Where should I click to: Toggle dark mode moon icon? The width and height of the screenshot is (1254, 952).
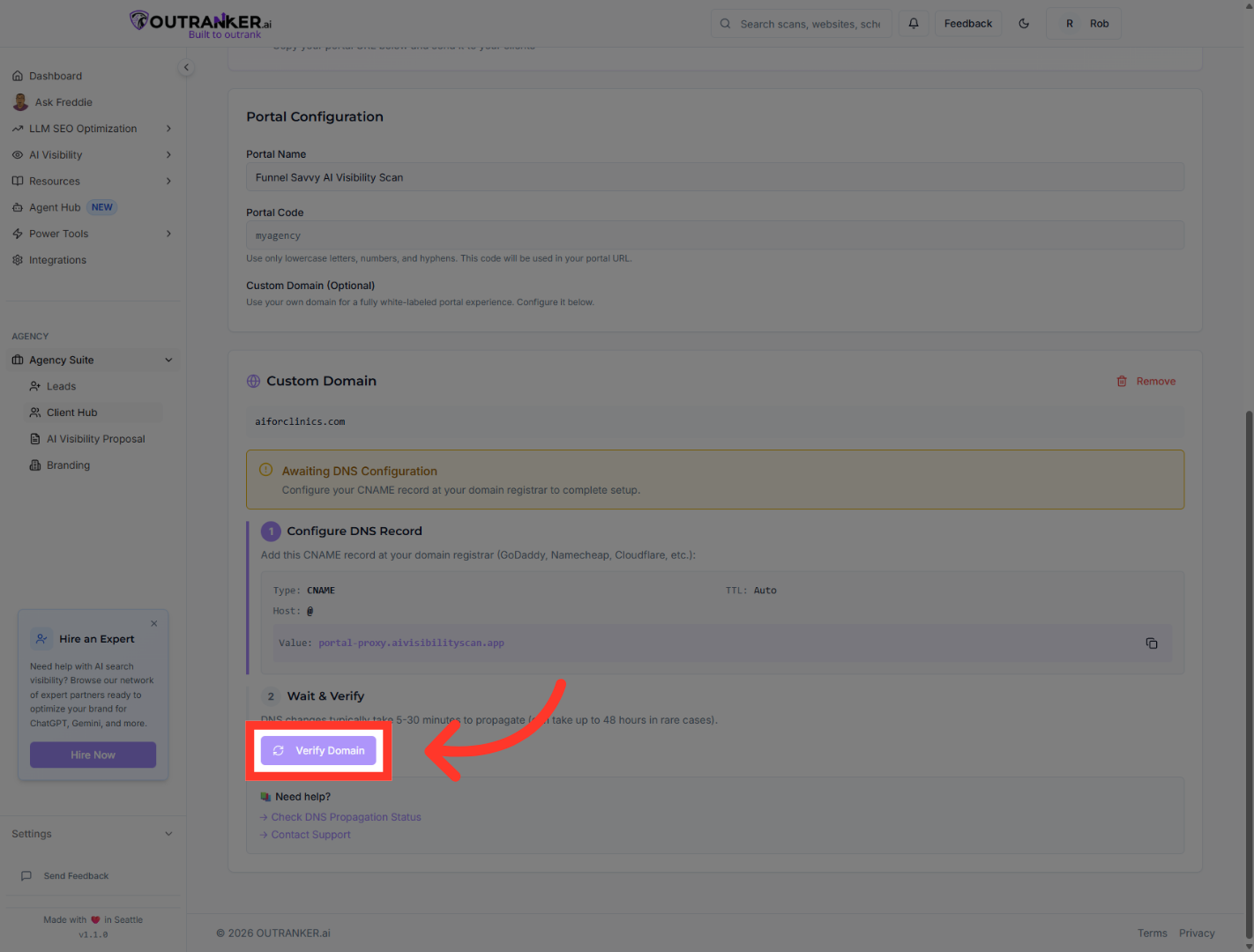coord(1024,24)
